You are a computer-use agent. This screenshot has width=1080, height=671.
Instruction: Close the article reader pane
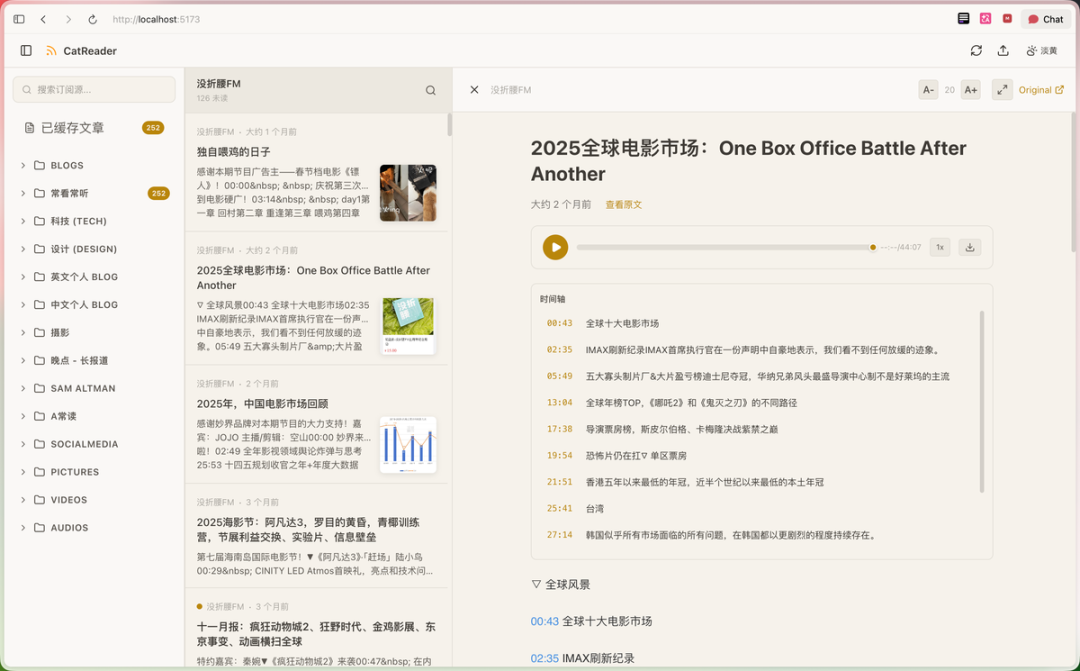[x=474, y=90]
